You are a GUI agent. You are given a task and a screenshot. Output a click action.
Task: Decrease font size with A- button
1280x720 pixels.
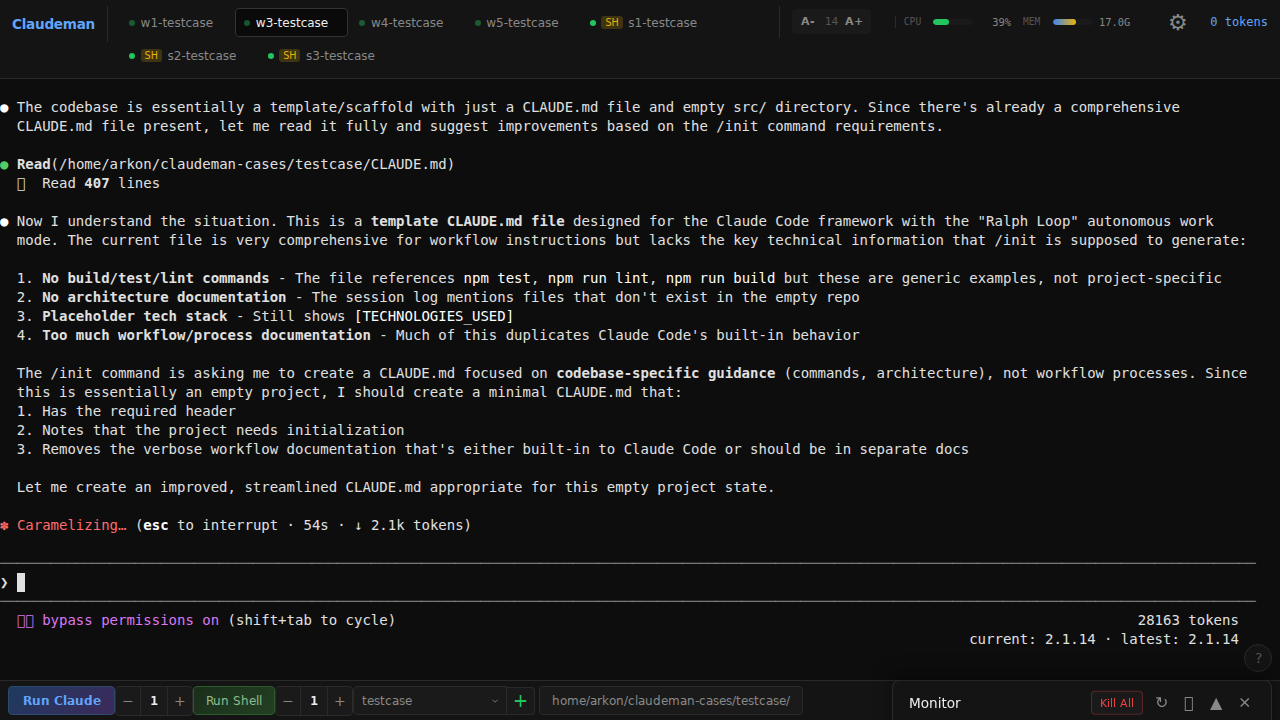pyautogui.click(x=808, y=22)
